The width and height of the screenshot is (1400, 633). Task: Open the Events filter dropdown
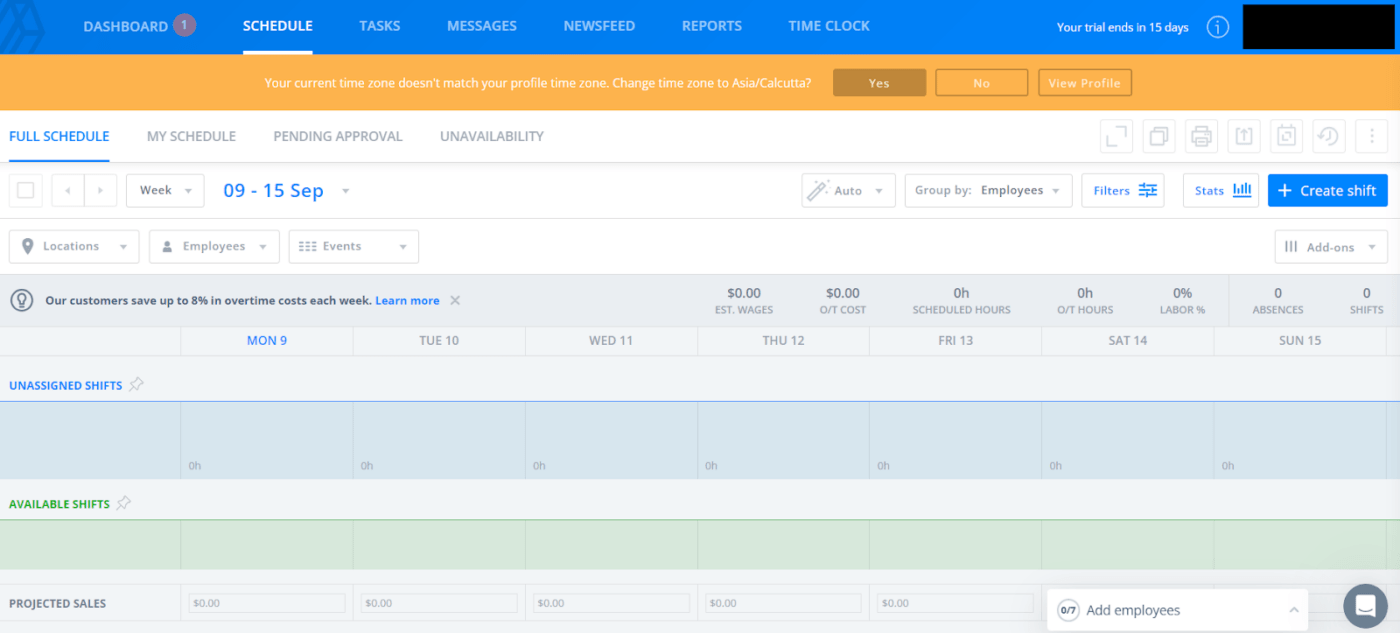[x=354, y=246]
